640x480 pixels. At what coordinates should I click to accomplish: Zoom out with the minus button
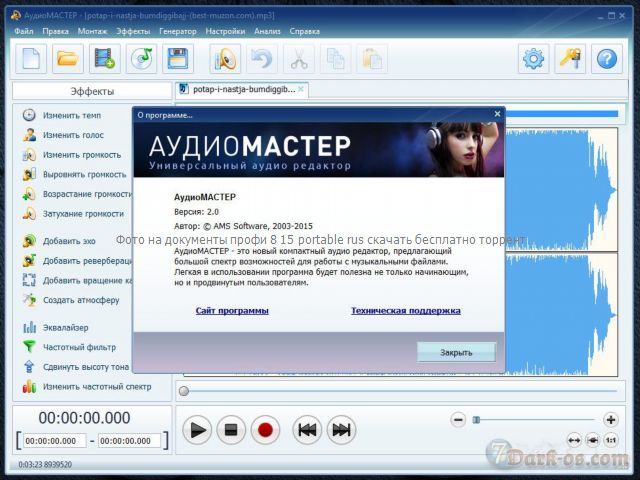[458, 420]
